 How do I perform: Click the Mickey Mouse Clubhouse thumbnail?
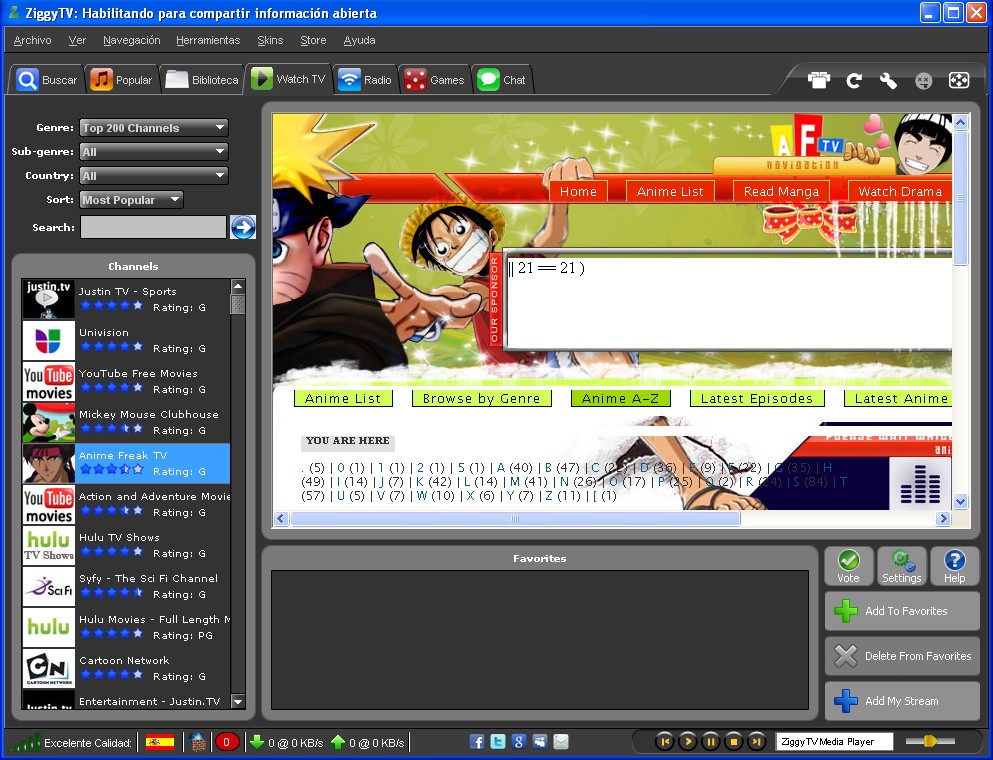pyautogui.click(x=49, y=422)
